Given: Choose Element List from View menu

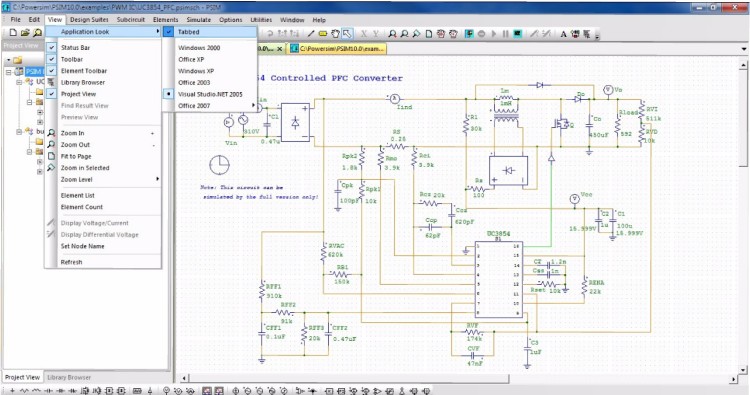Looking at the screenshot, I should pos(77,196).
